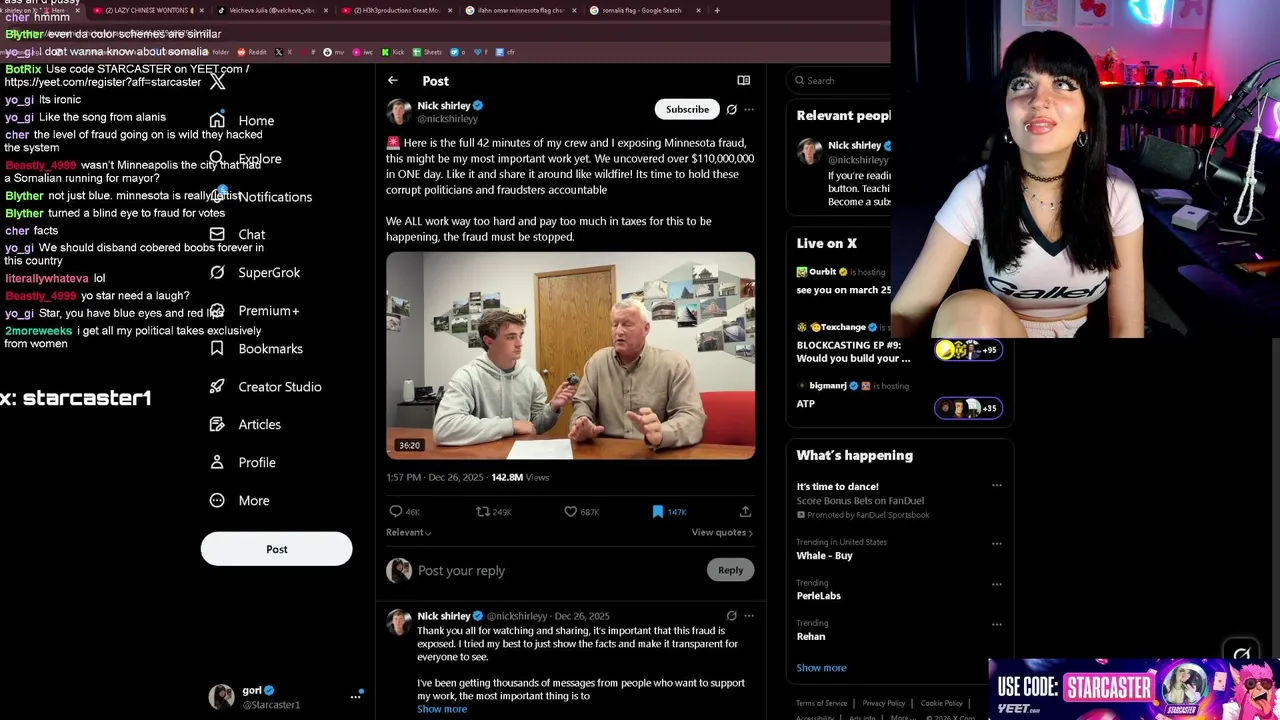The image size is (1280, 720).
Task: Open more options on Dec 26 reply
Action: coord(749,616)
